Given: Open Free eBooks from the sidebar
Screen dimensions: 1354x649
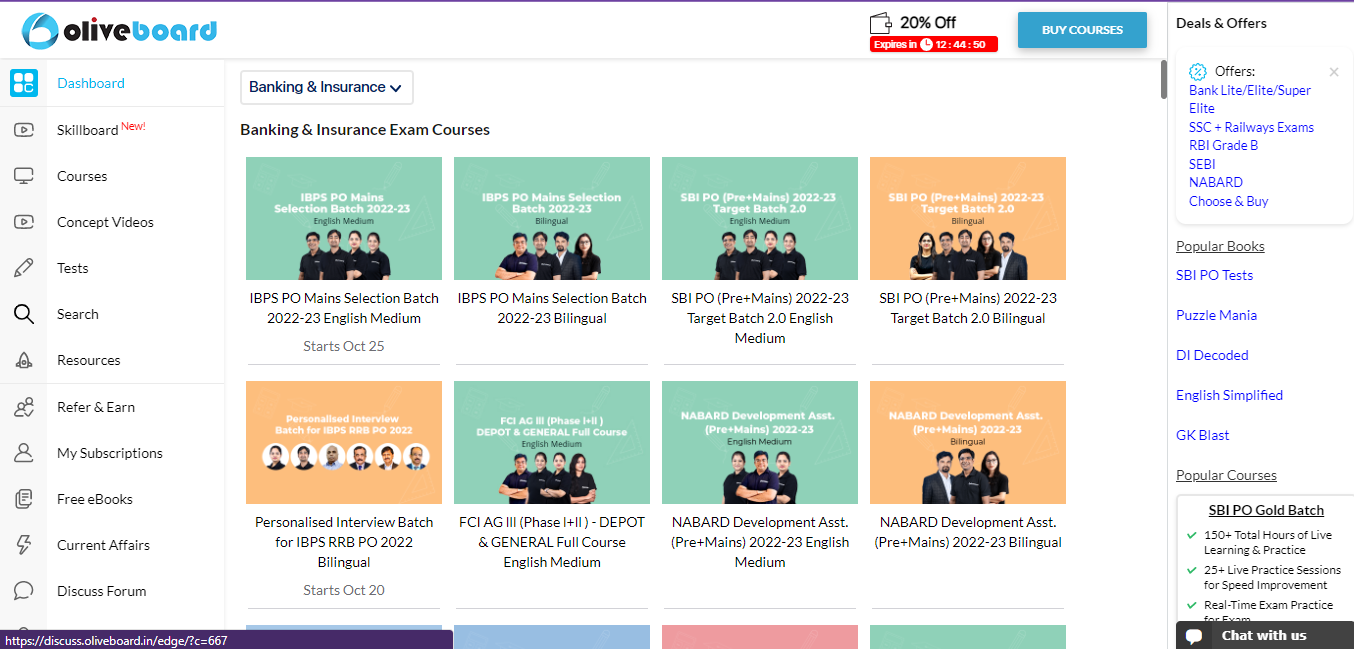Looking at the screenshot, I should (x=95, y=499).
